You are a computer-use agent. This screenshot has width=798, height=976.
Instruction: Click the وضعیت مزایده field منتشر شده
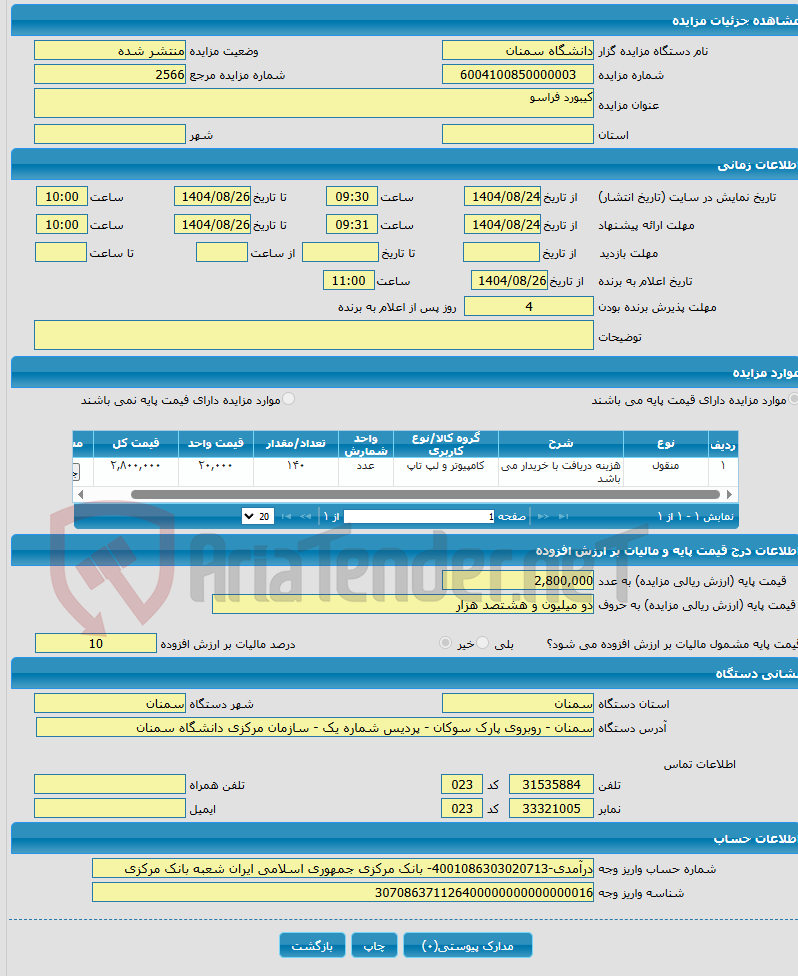[110, 50]
